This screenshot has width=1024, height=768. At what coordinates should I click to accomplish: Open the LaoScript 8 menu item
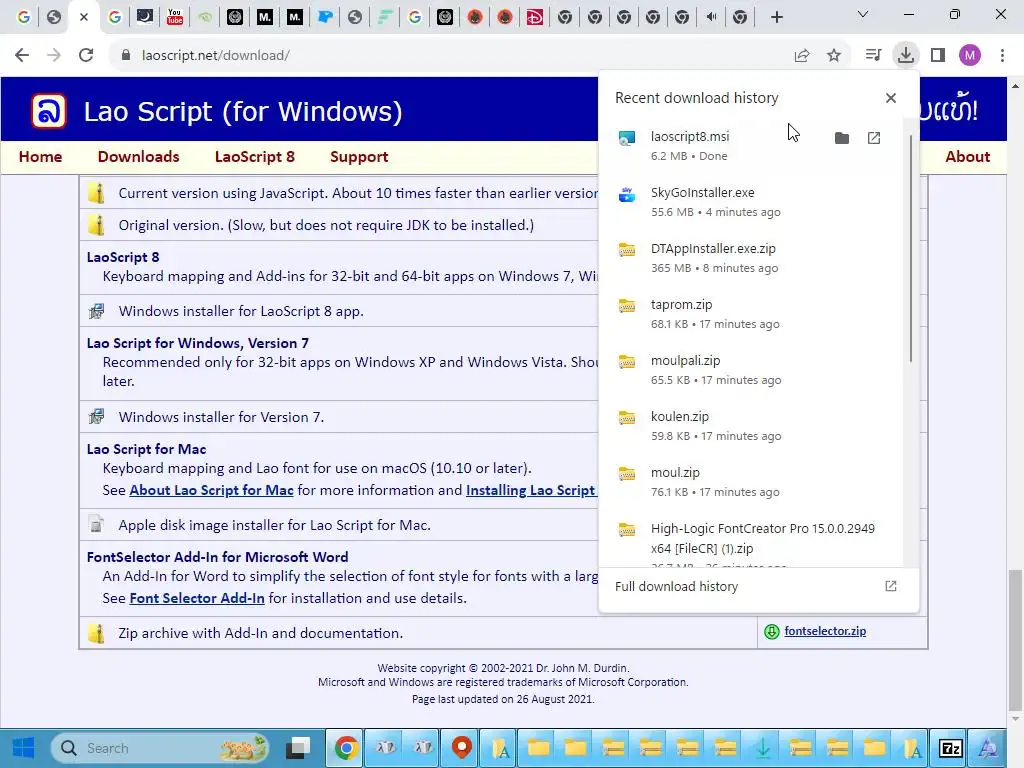pos(255,157)
